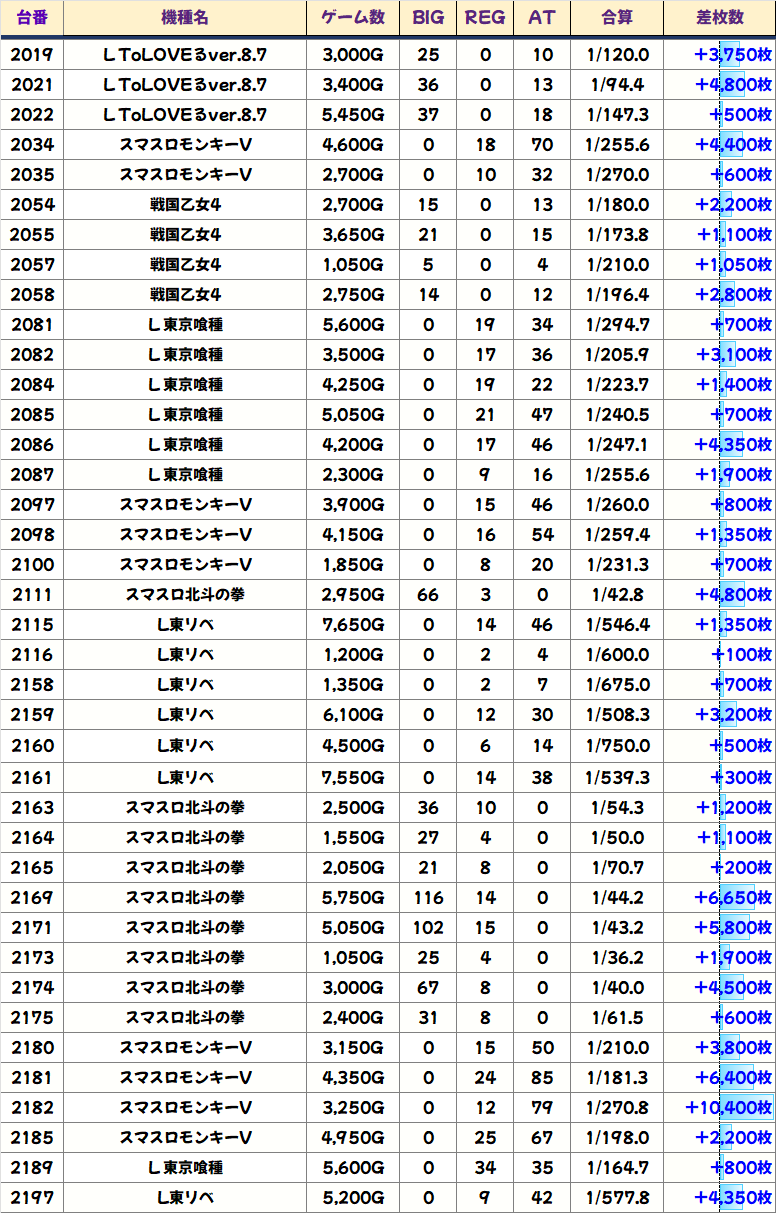
Task: Click the AT column header
Action: (542, 18)
